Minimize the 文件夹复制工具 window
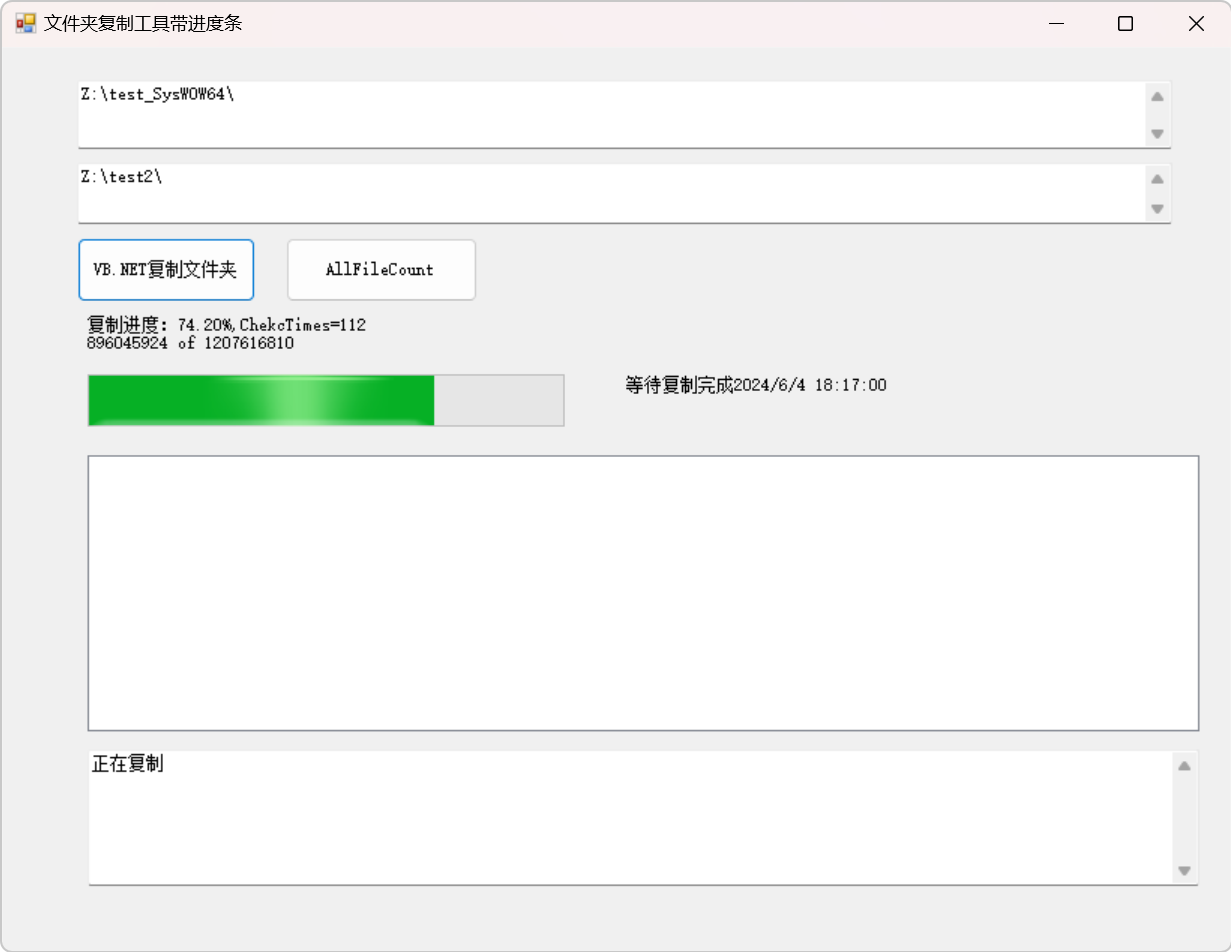The width and height of the screenshot is (1231, 952). pos(1055,24)
